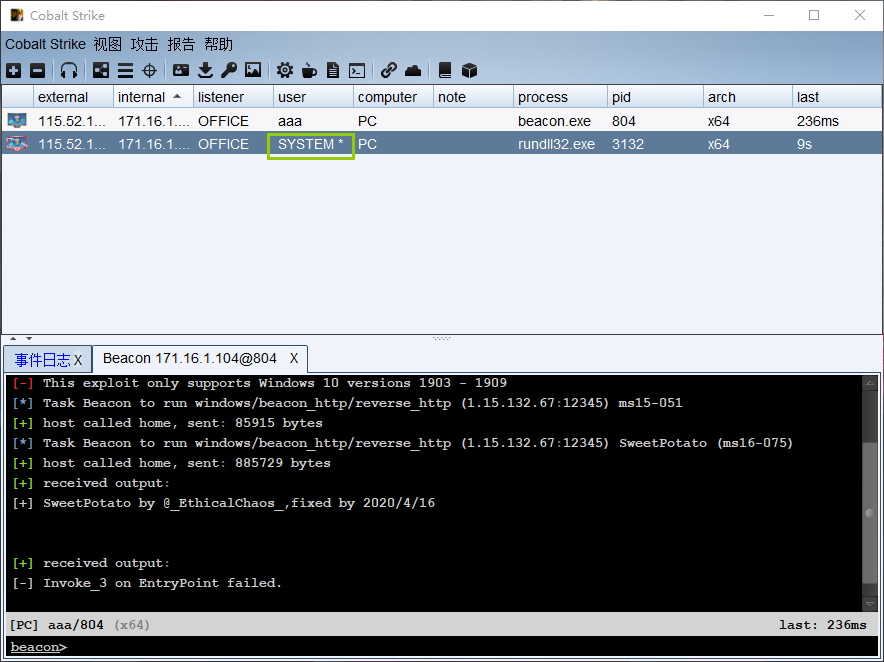Click the disconnect minus icon in toolbar

37,70
